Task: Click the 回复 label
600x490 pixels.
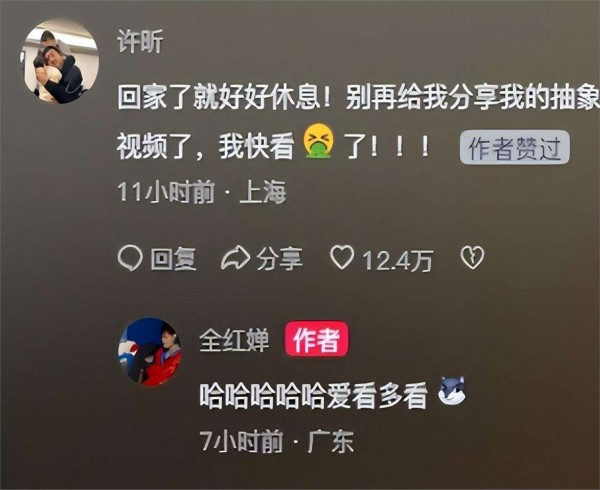Action: point(173,259)
